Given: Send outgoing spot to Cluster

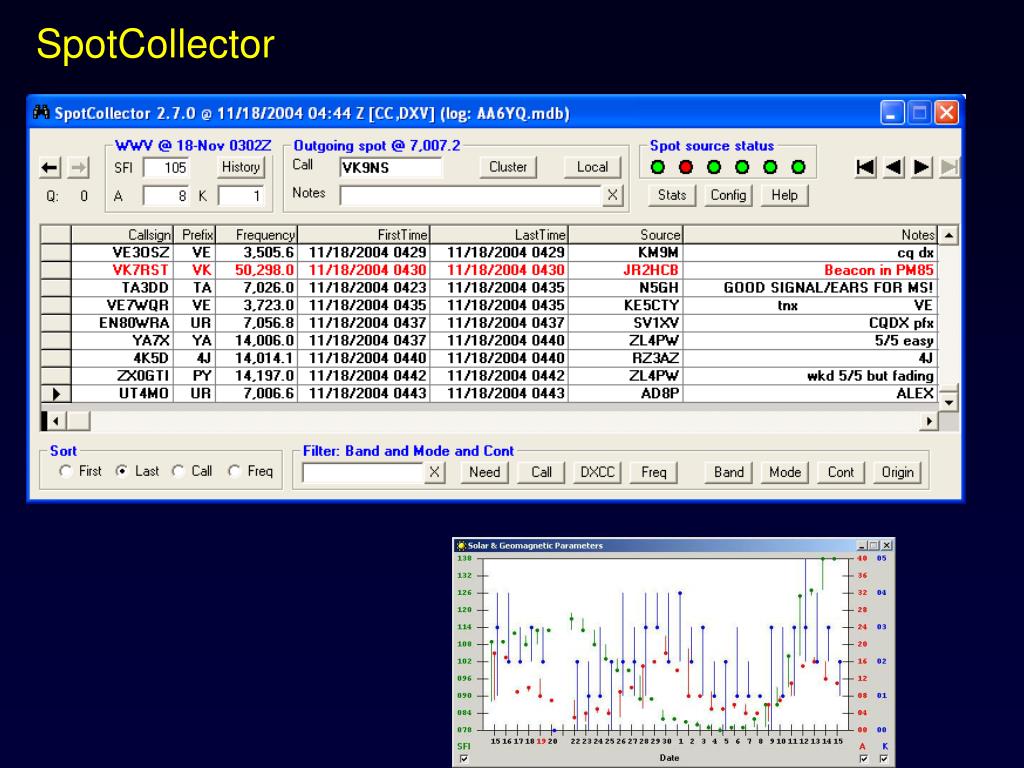Looking at the screenshot, I should (x=508, y=167).
